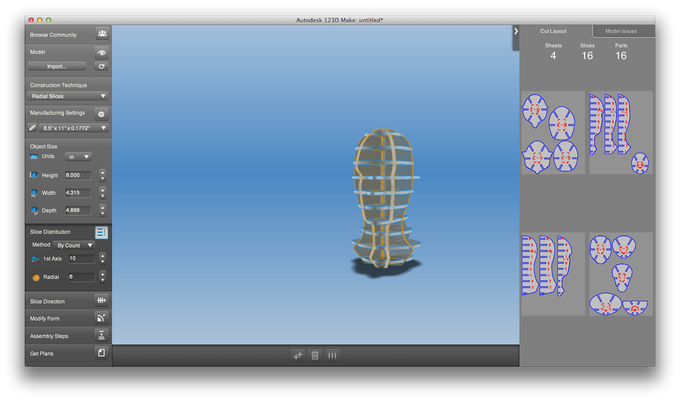Screen dimensions: 680x401
Task: Click the first bottom toolbar view icon
Action: pos(298,355)
